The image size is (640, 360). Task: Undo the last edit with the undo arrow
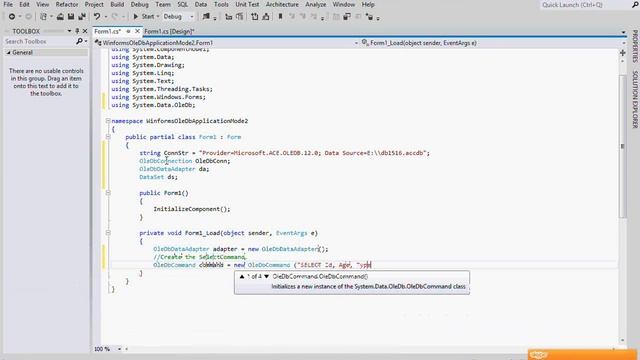(97, 17)
